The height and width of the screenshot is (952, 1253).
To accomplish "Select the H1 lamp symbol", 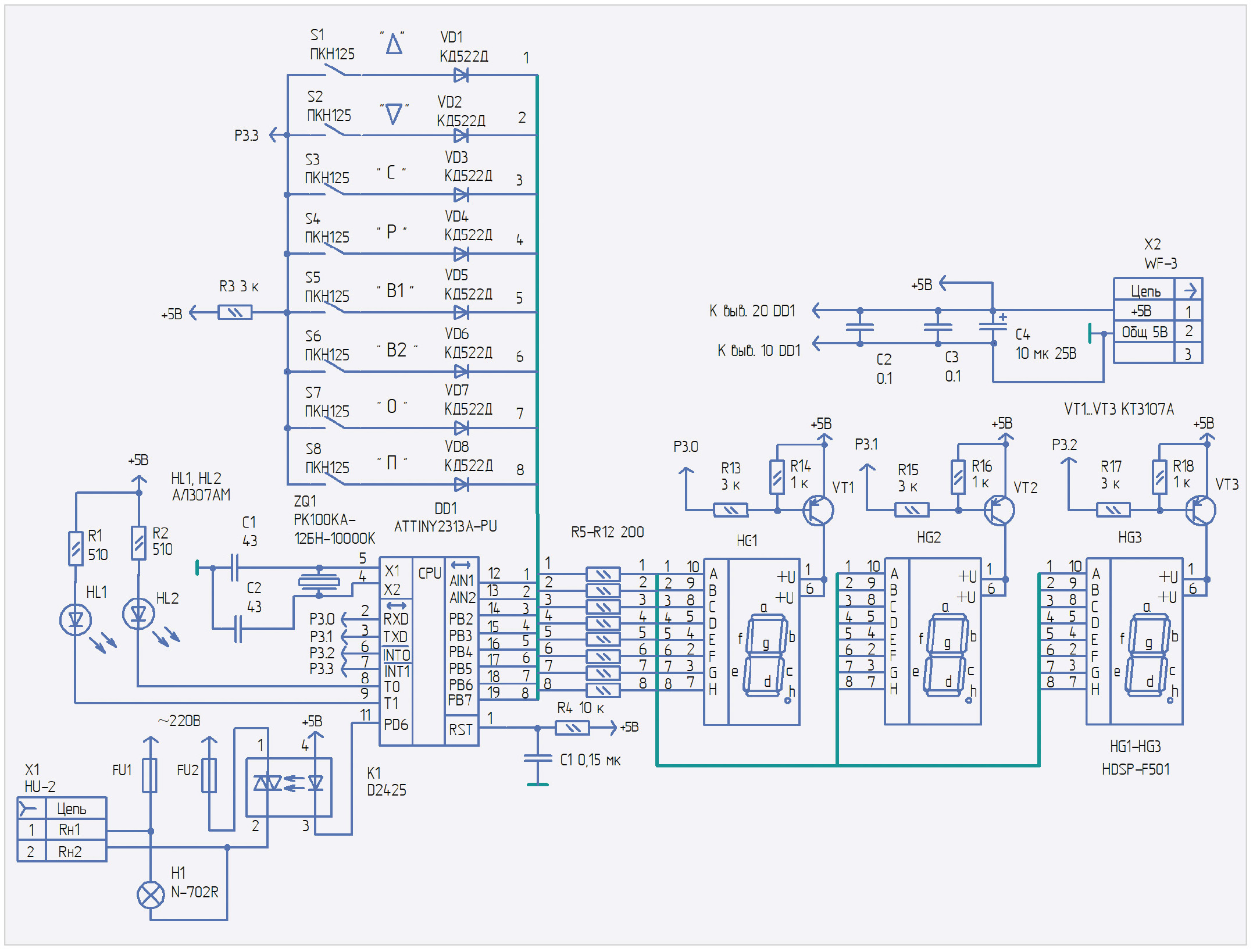I will click(x=151, y=895).
